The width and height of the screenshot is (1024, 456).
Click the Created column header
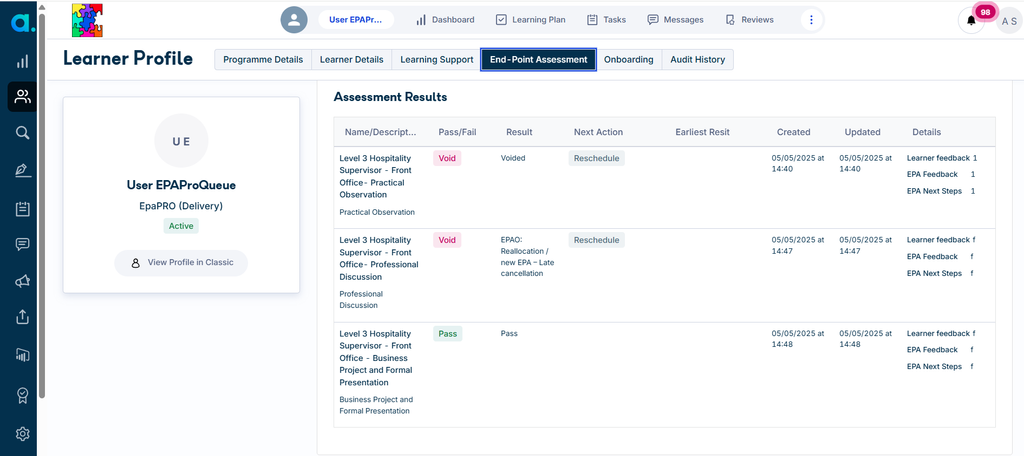(x=793, y=132)
